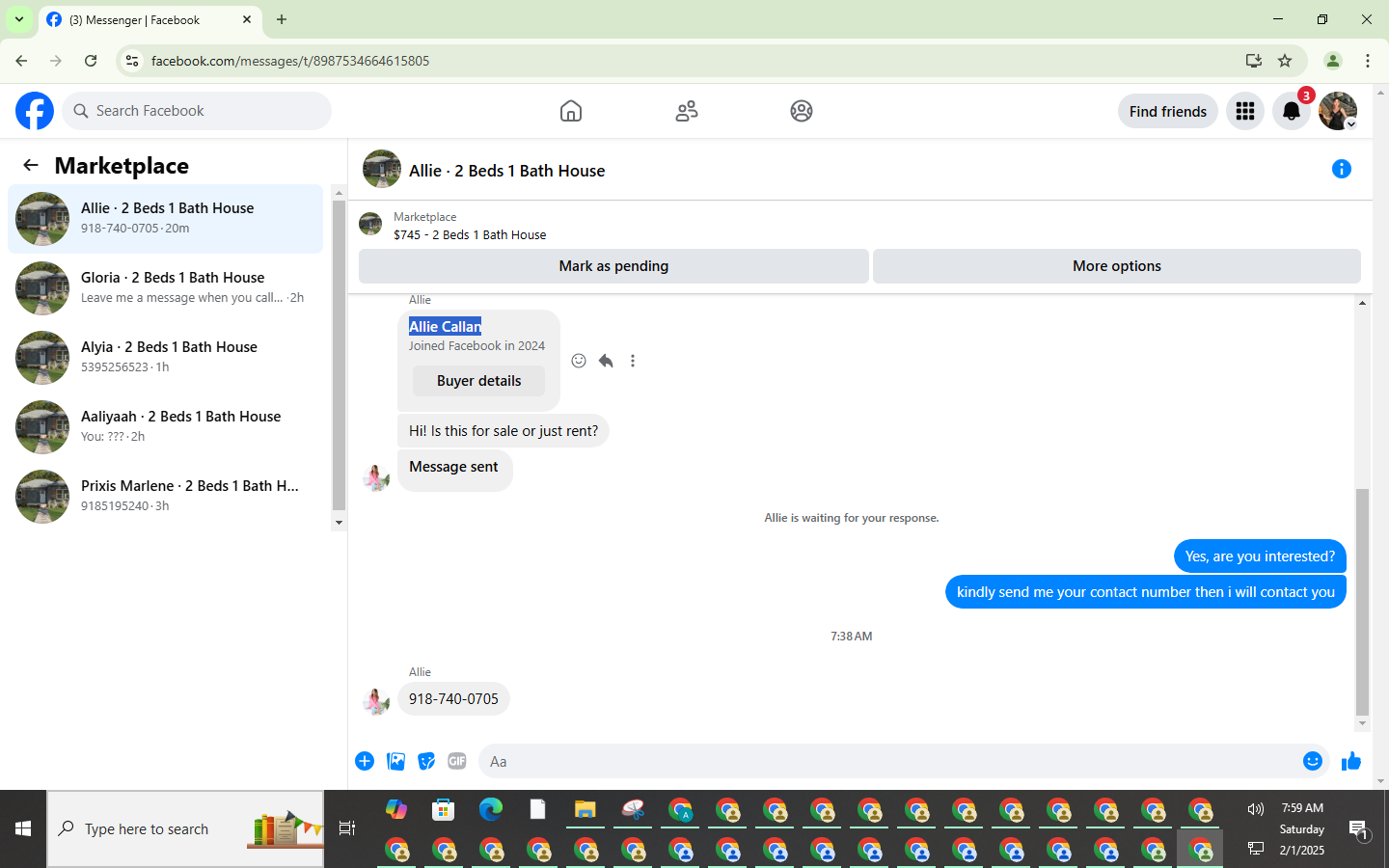Open Alyia 2 Beds 1 Bath House chat
This screenshot has width=1389, height=868.
click(165, 358)
